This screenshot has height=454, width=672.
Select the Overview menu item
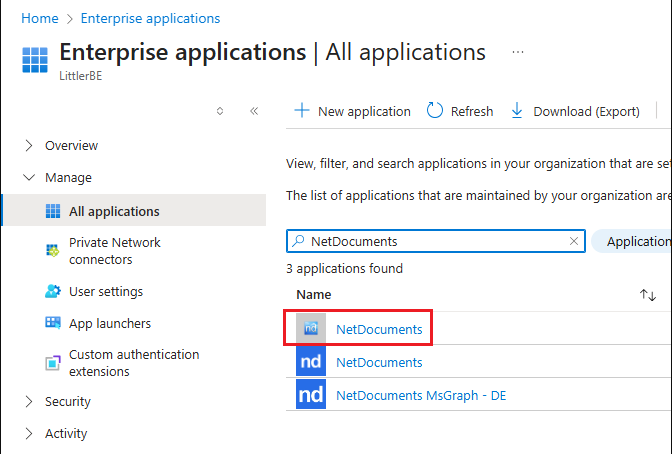tap(72, 146)
